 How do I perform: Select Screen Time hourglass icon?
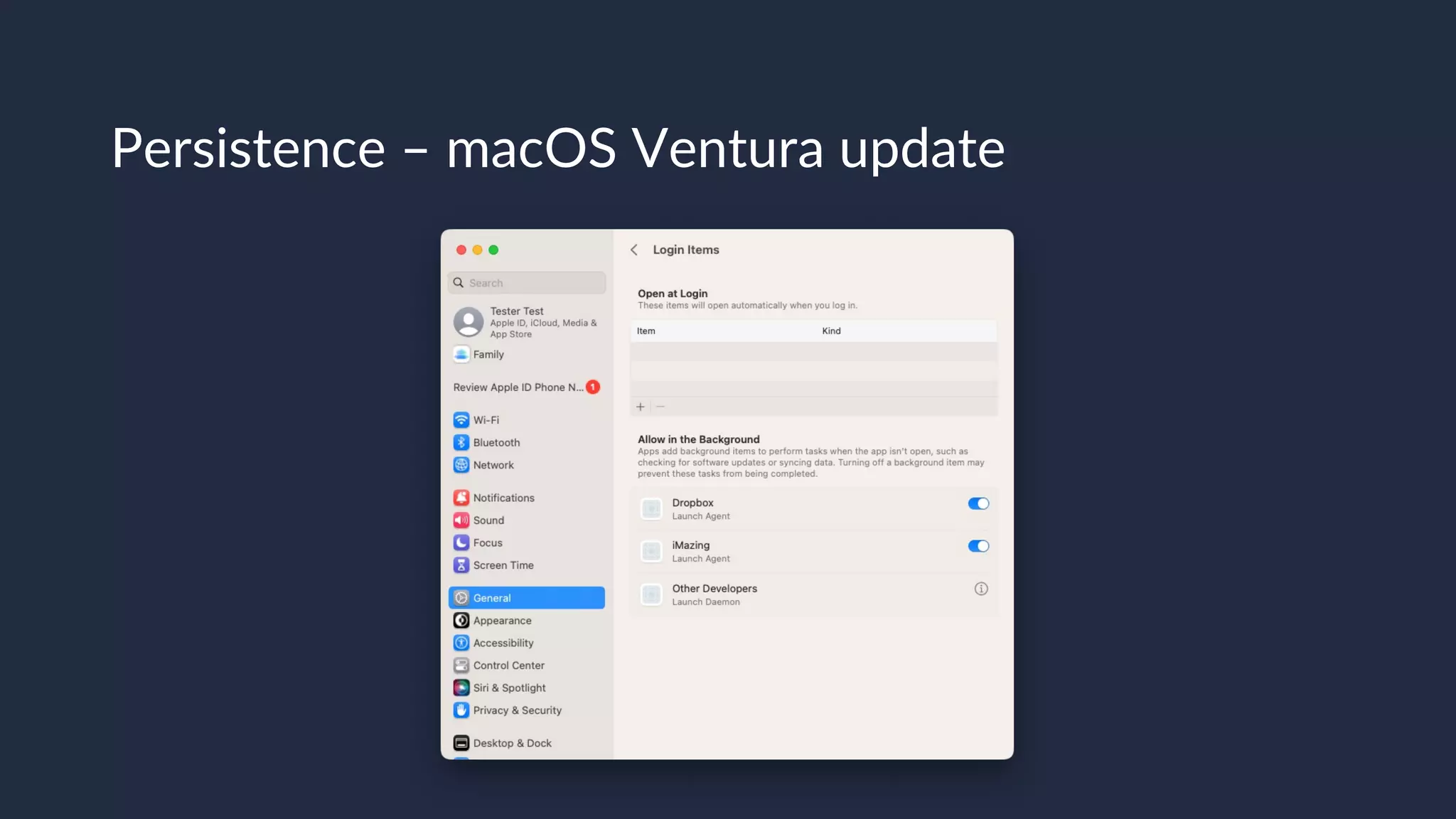click(x=461, y=565)
